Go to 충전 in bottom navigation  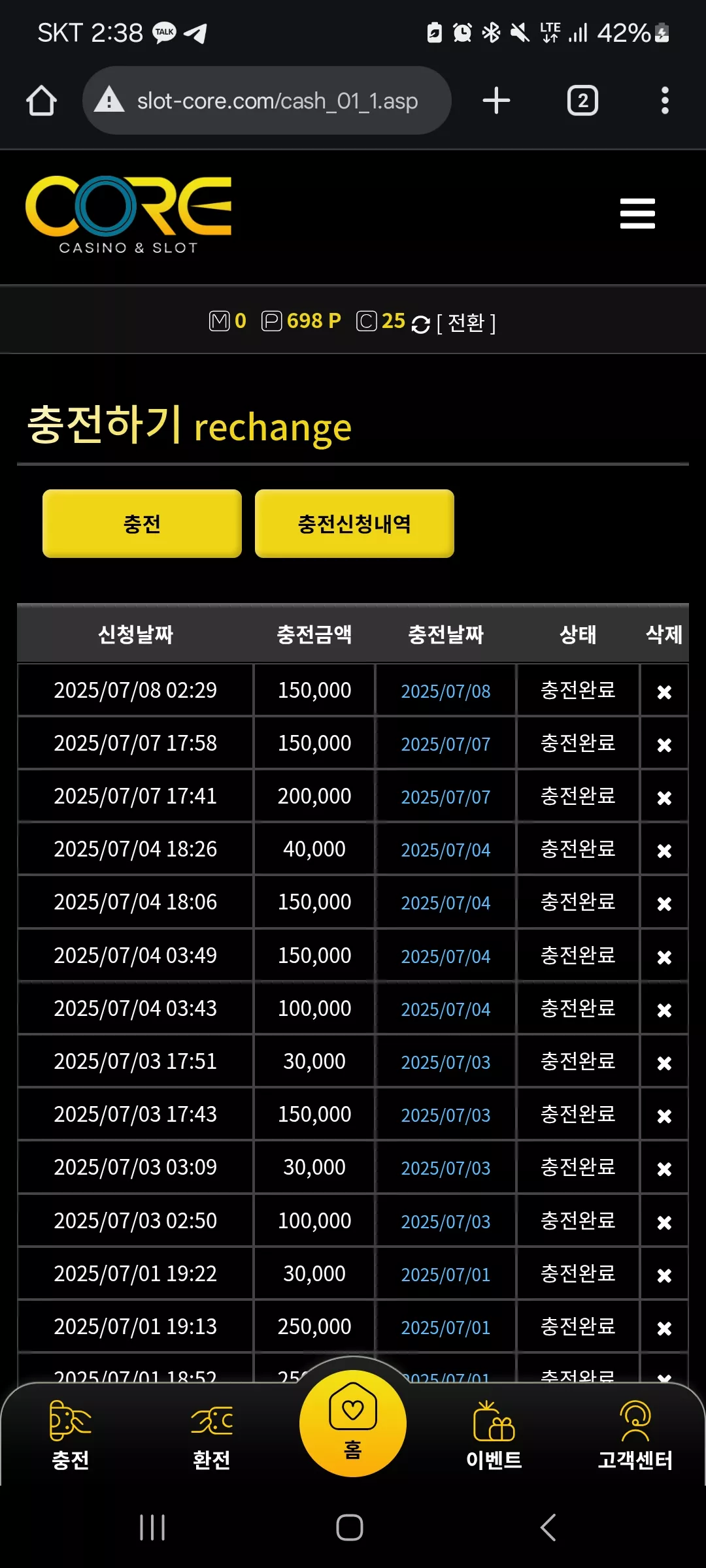tap(71, 1435)
